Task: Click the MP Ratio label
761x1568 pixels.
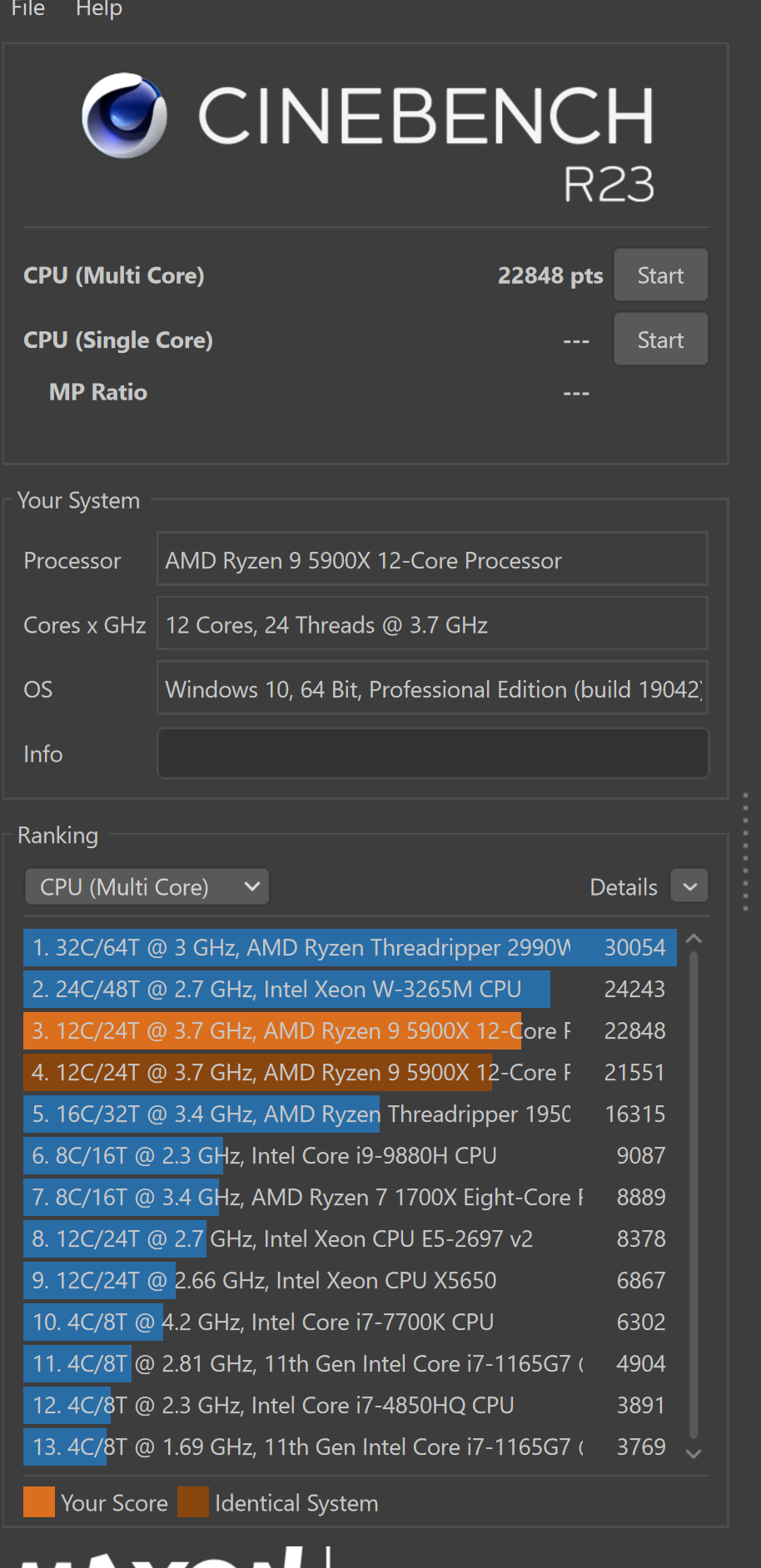Action: (x=98, y=392)
